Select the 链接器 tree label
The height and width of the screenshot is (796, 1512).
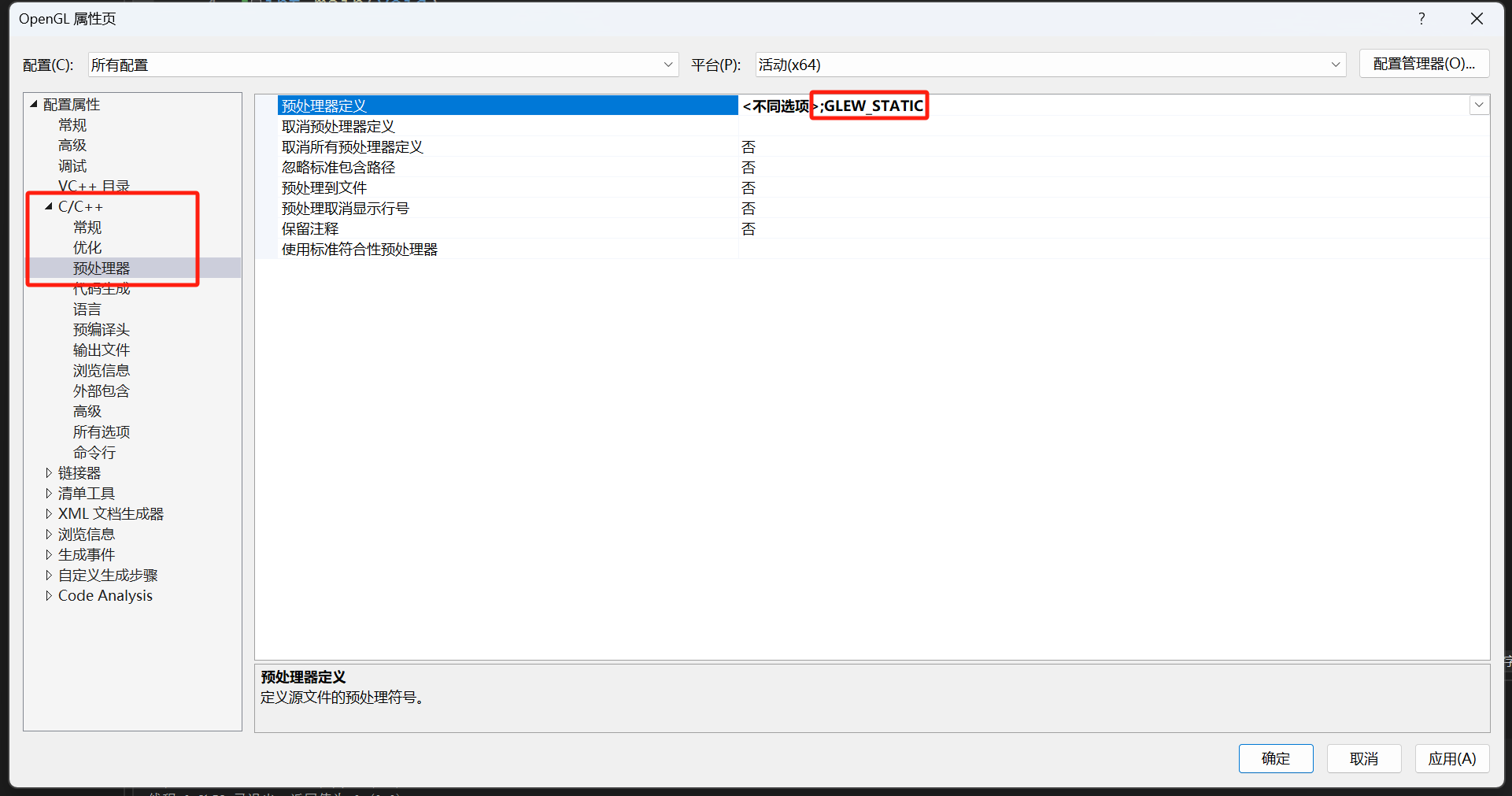79,472
